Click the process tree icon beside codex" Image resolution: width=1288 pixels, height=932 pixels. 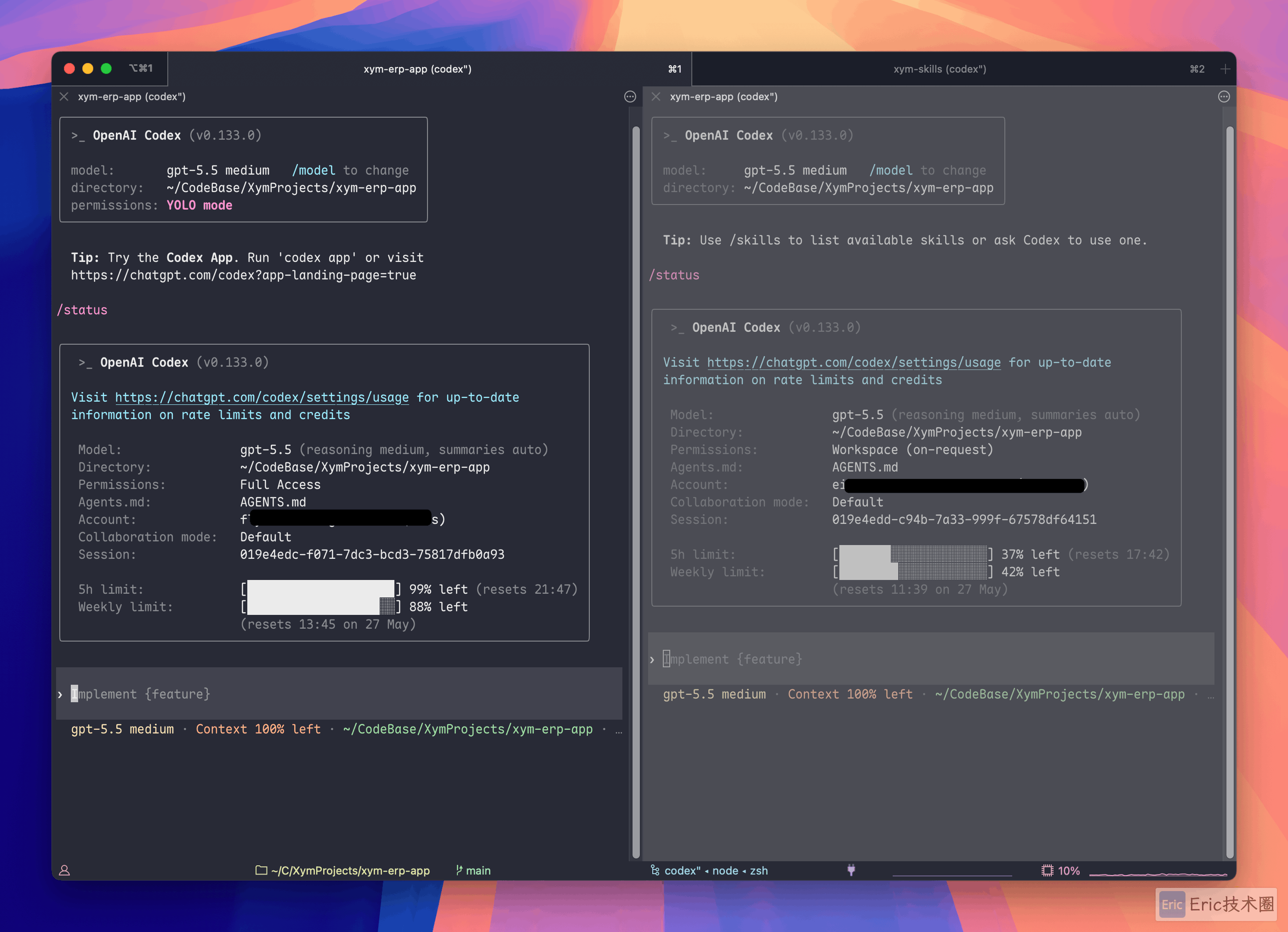pyautogui.click(x=655, y=870)
